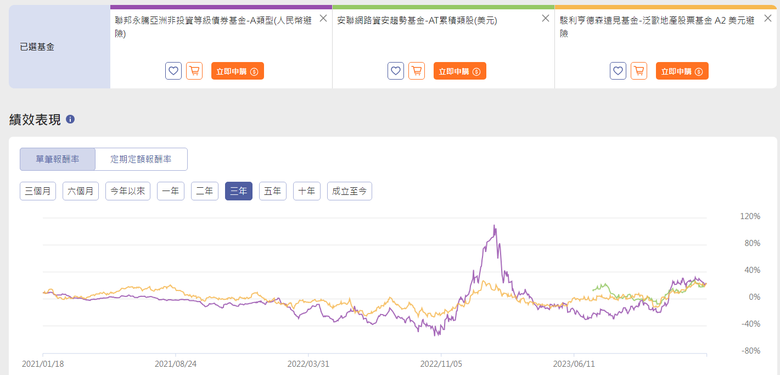
Task: Click -80% label on chart's vertical axis
Action: [751, 351]
